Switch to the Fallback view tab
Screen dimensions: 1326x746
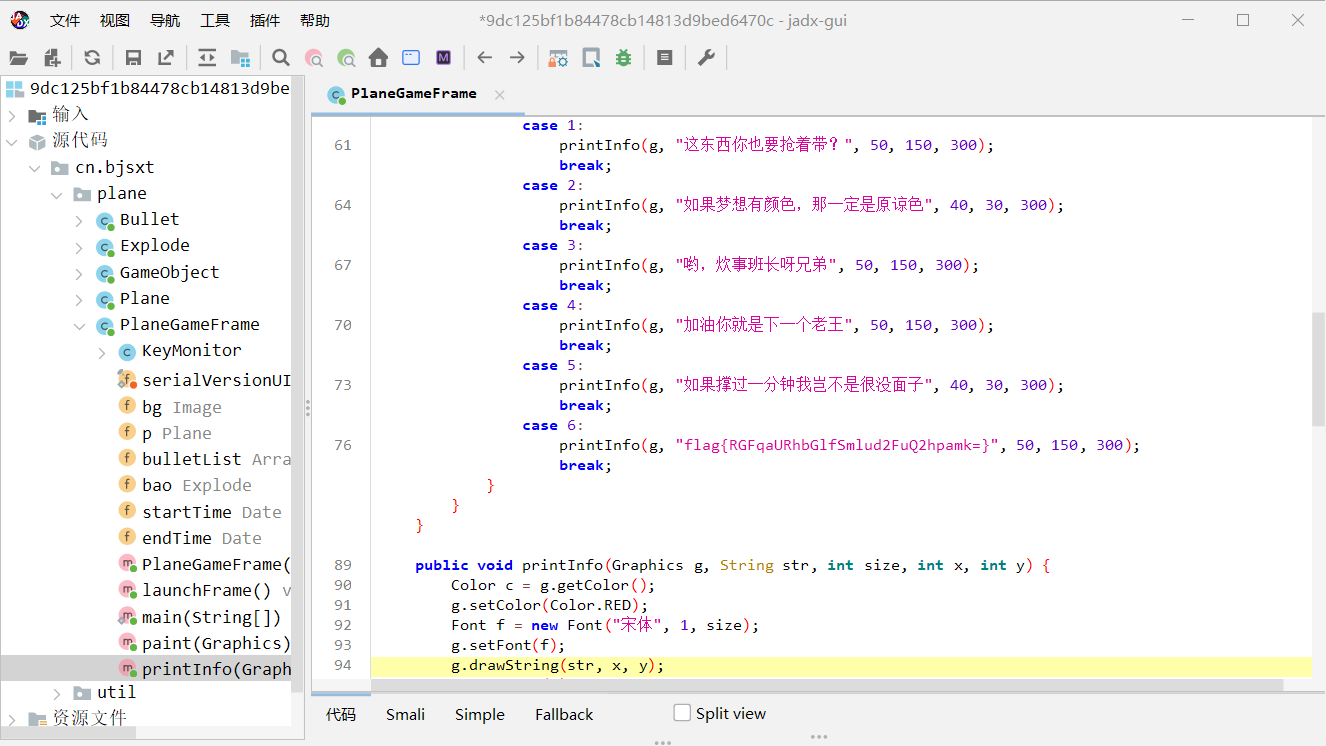(x=564, y=714)
